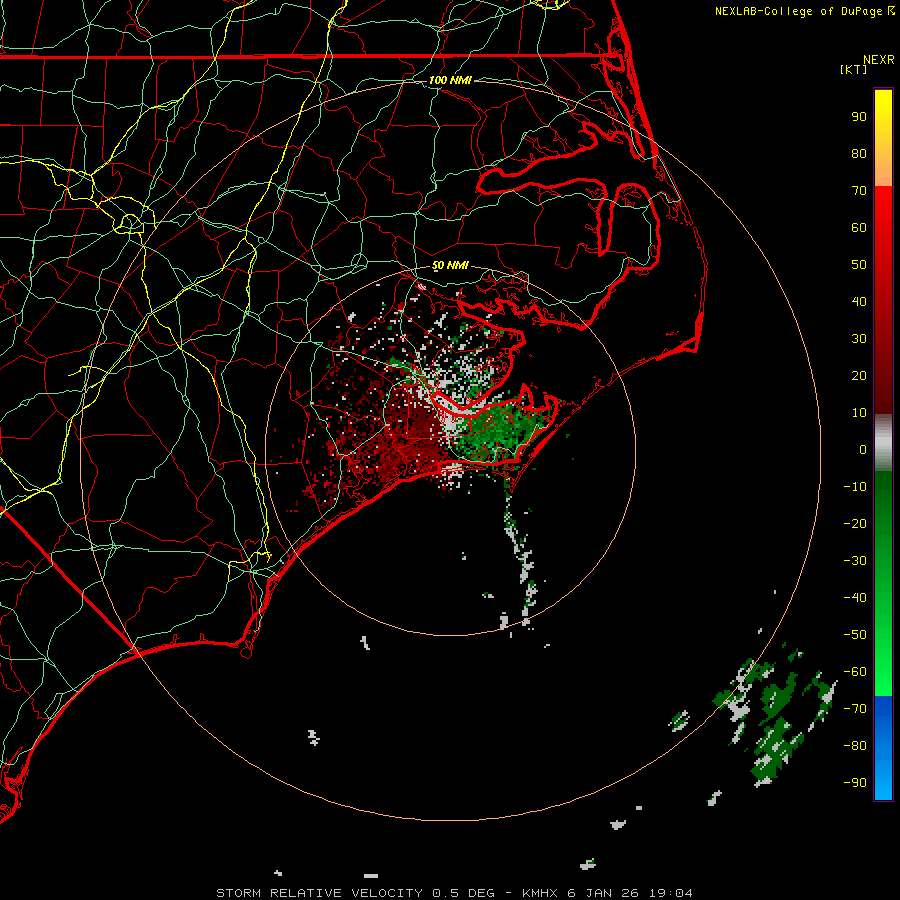The image size is (900, 900).
Task: Click the 90 value on velocity scale
Action: [859, 117]
